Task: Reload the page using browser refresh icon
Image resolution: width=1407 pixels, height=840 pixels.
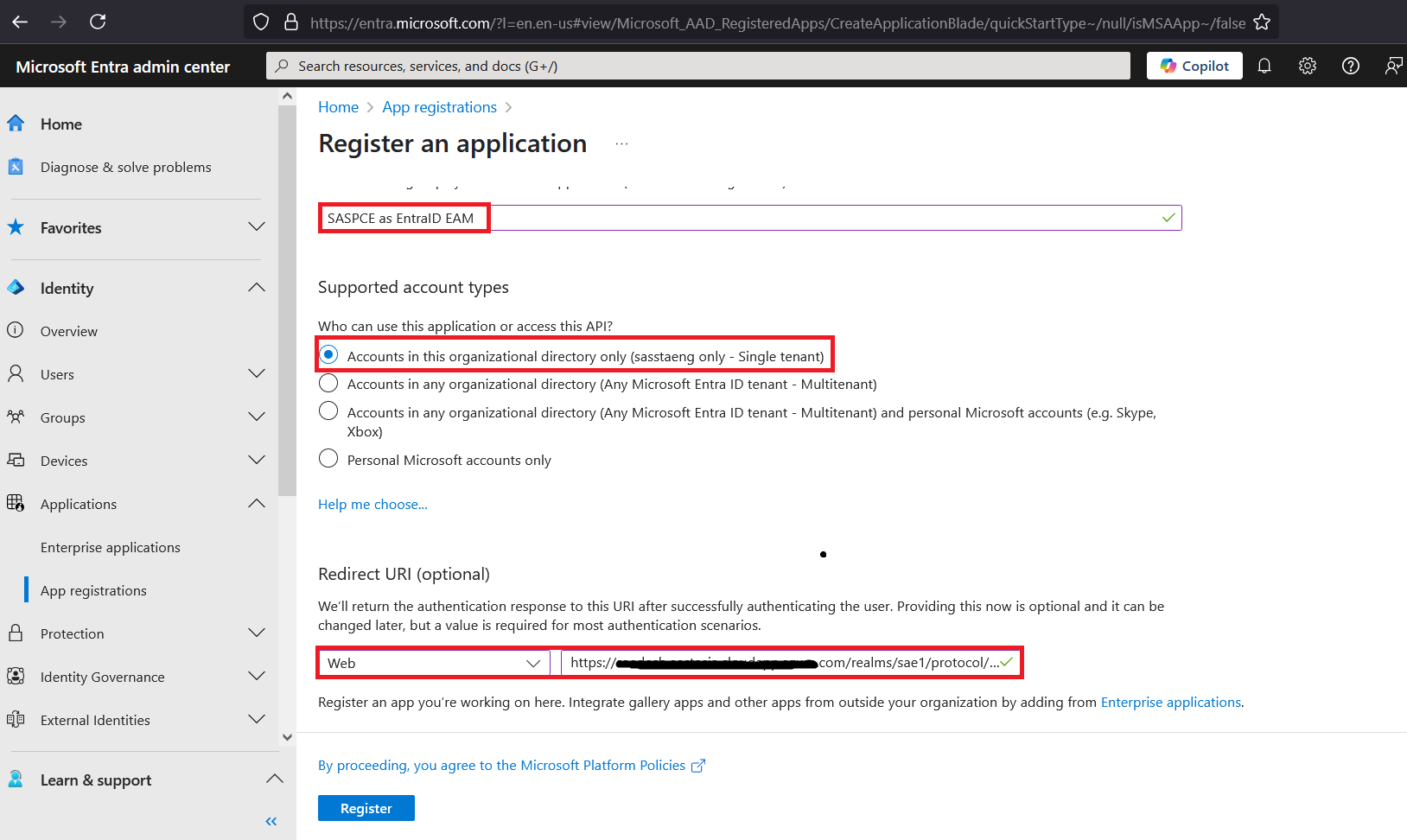Action: (x=98, y=22)
